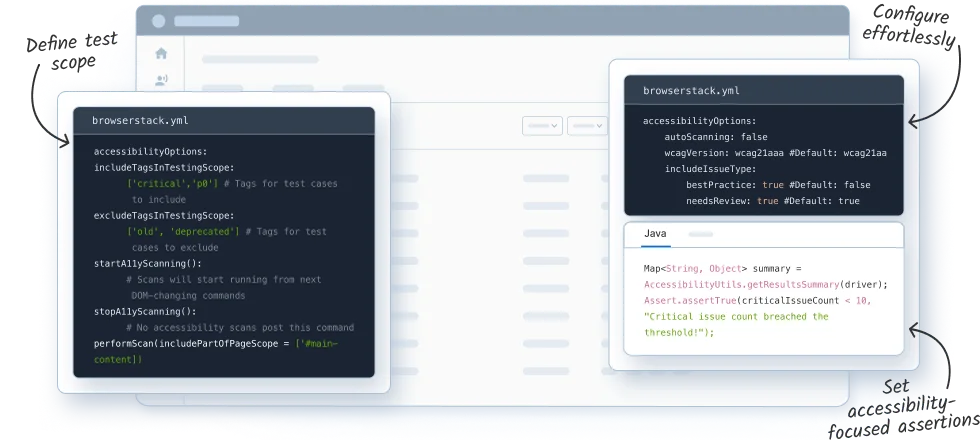This screenshot has width=980, height=440.
Task: Select the ['old', 'deprecated'] value
Action: tap(183, 232)
